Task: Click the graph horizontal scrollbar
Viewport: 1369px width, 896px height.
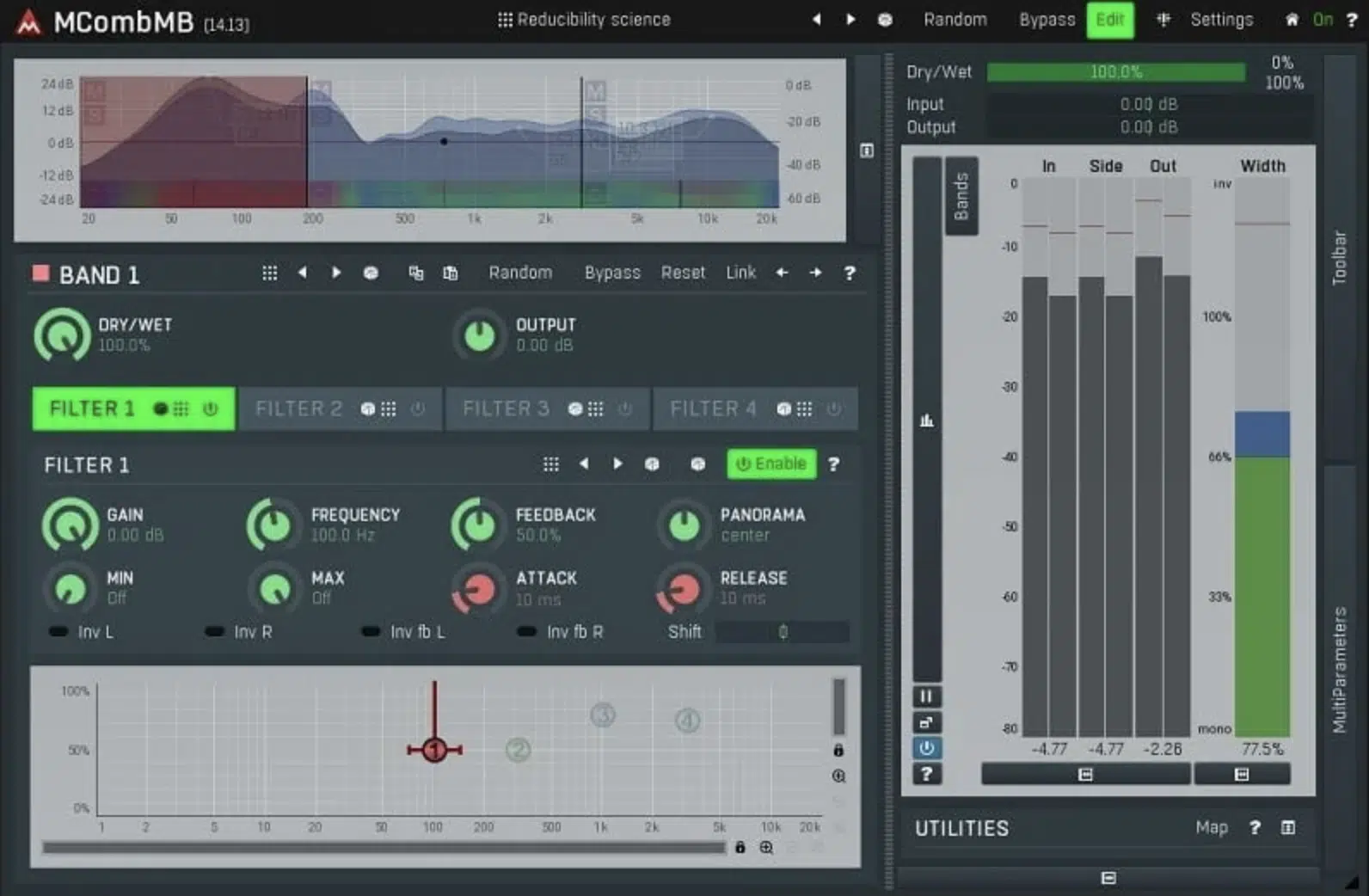Action: coord(384,848)
